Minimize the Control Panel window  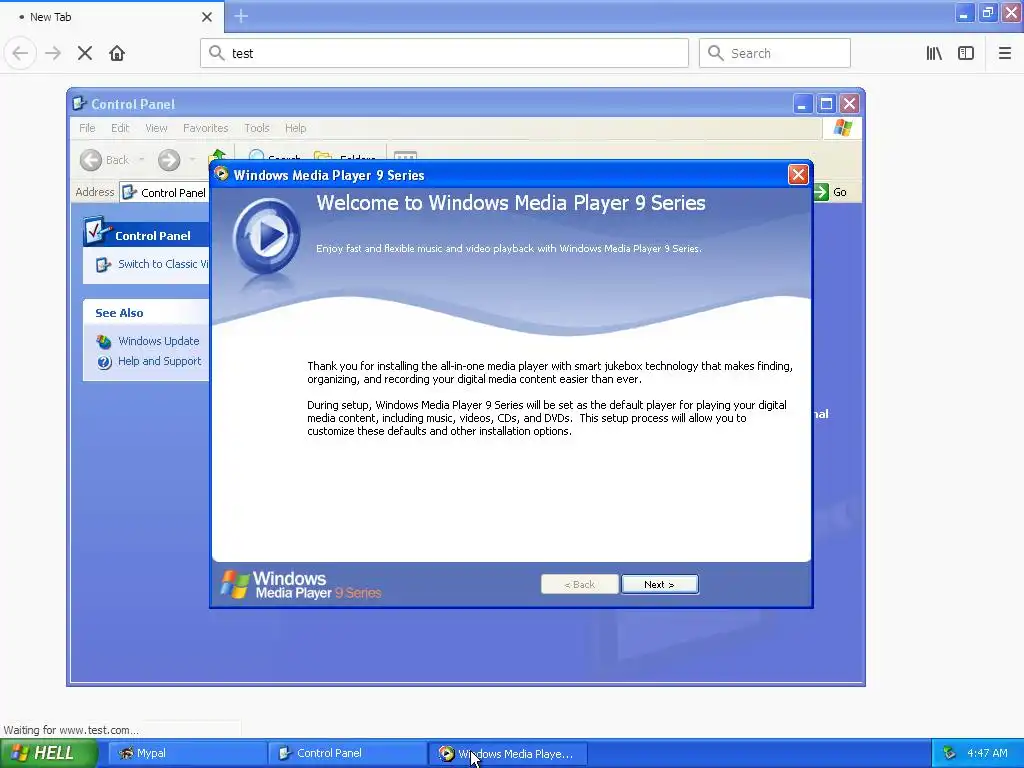click(803, 104)
